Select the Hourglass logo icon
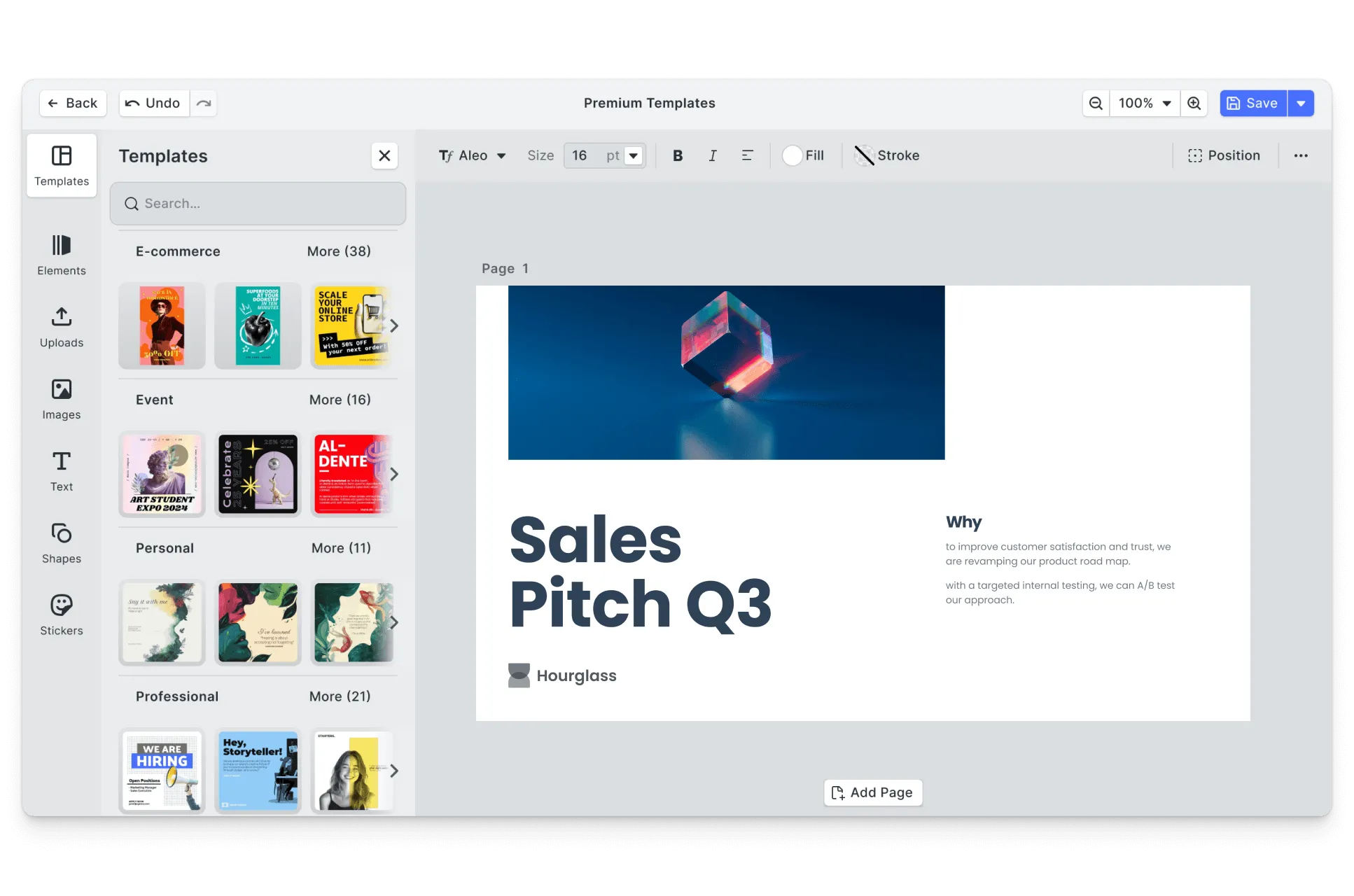 pyautogui.click(x=519, y=675)
